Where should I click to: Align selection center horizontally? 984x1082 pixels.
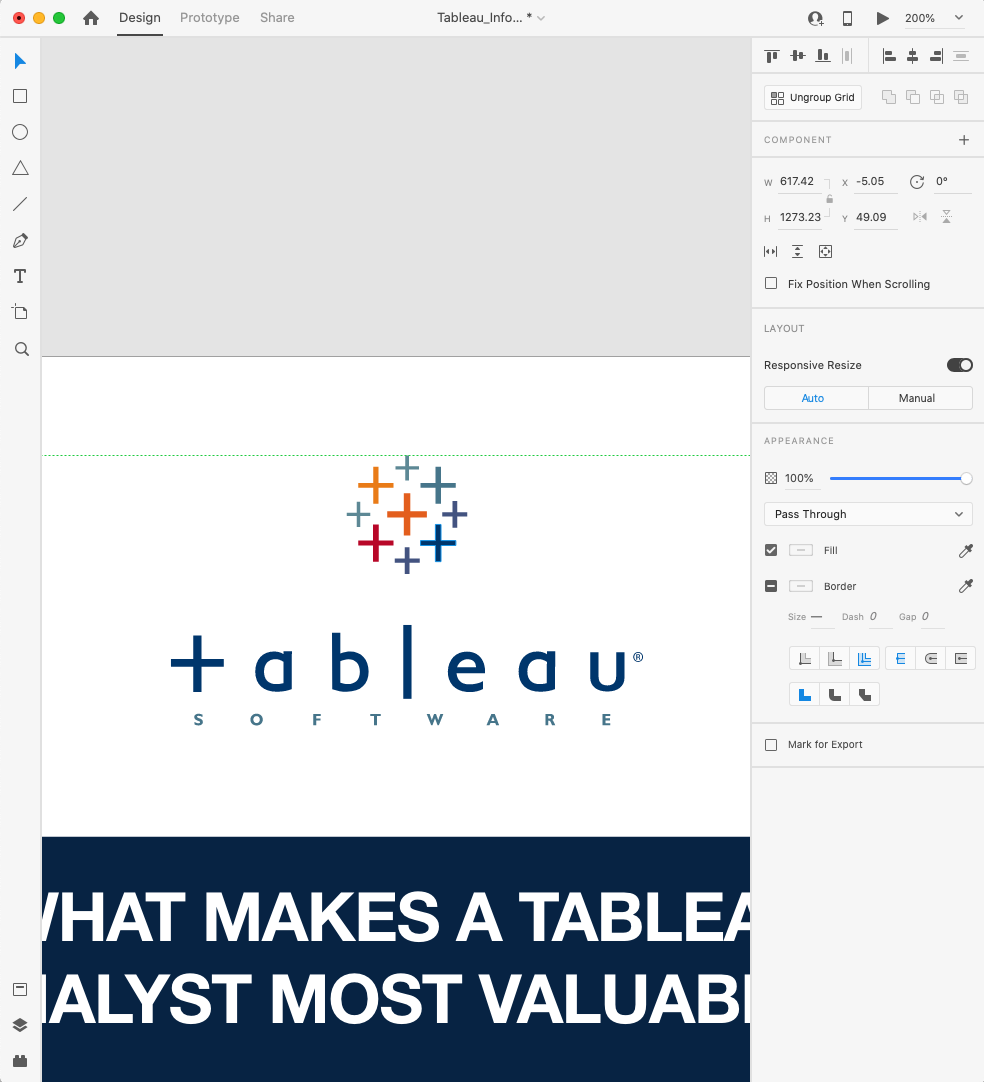pos(912,56)
